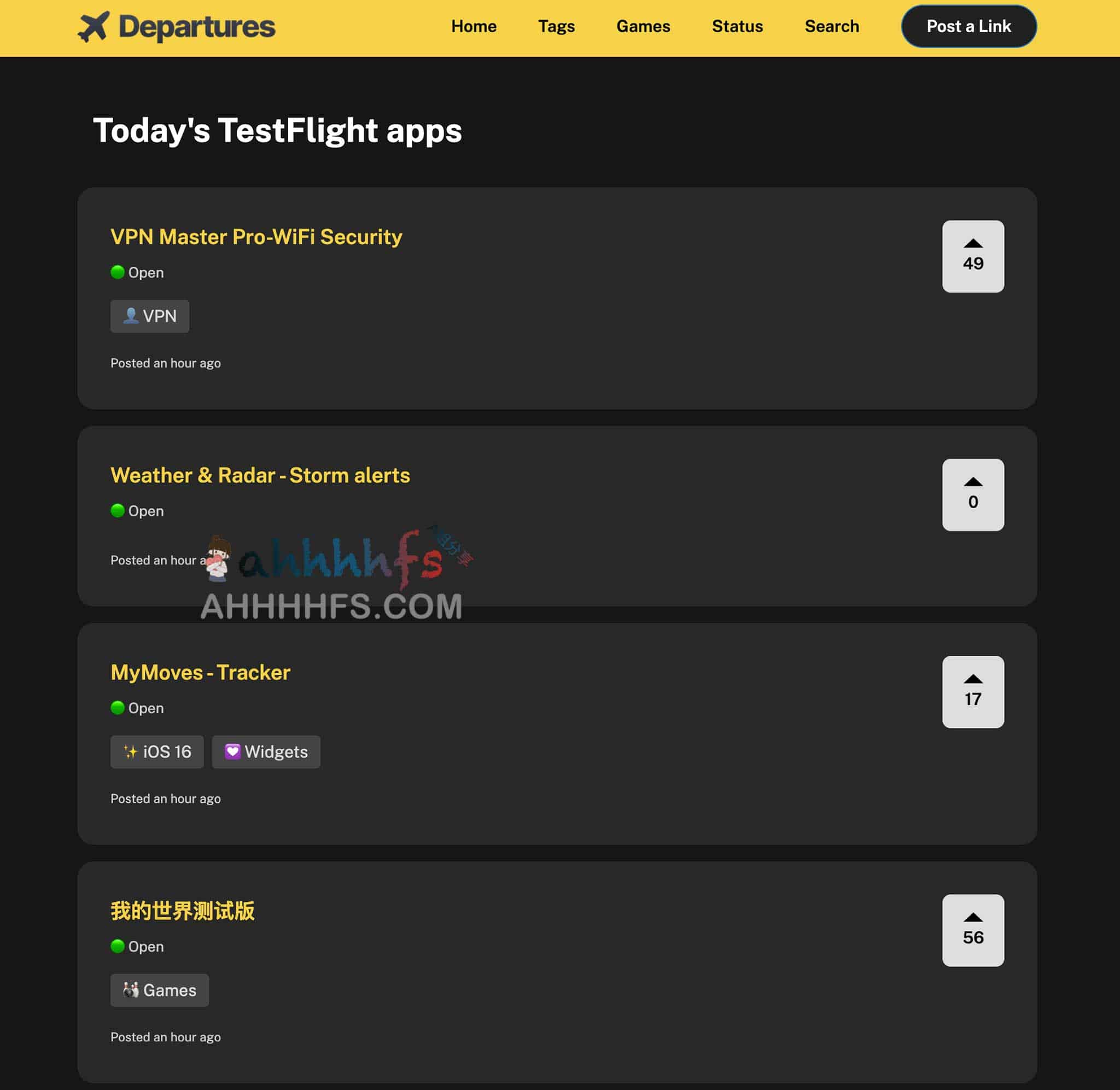
Task: Click the upvote arrow for MyMoves Tracker
Action: [972, 680]
